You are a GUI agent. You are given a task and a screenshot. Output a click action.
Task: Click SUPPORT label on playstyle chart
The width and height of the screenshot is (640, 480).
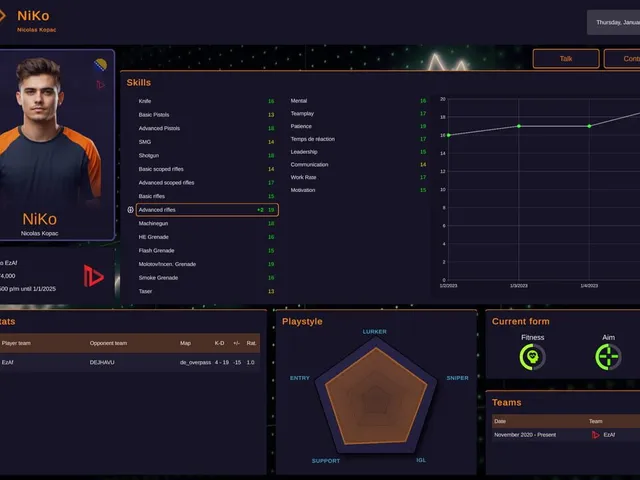coord(326,461)
